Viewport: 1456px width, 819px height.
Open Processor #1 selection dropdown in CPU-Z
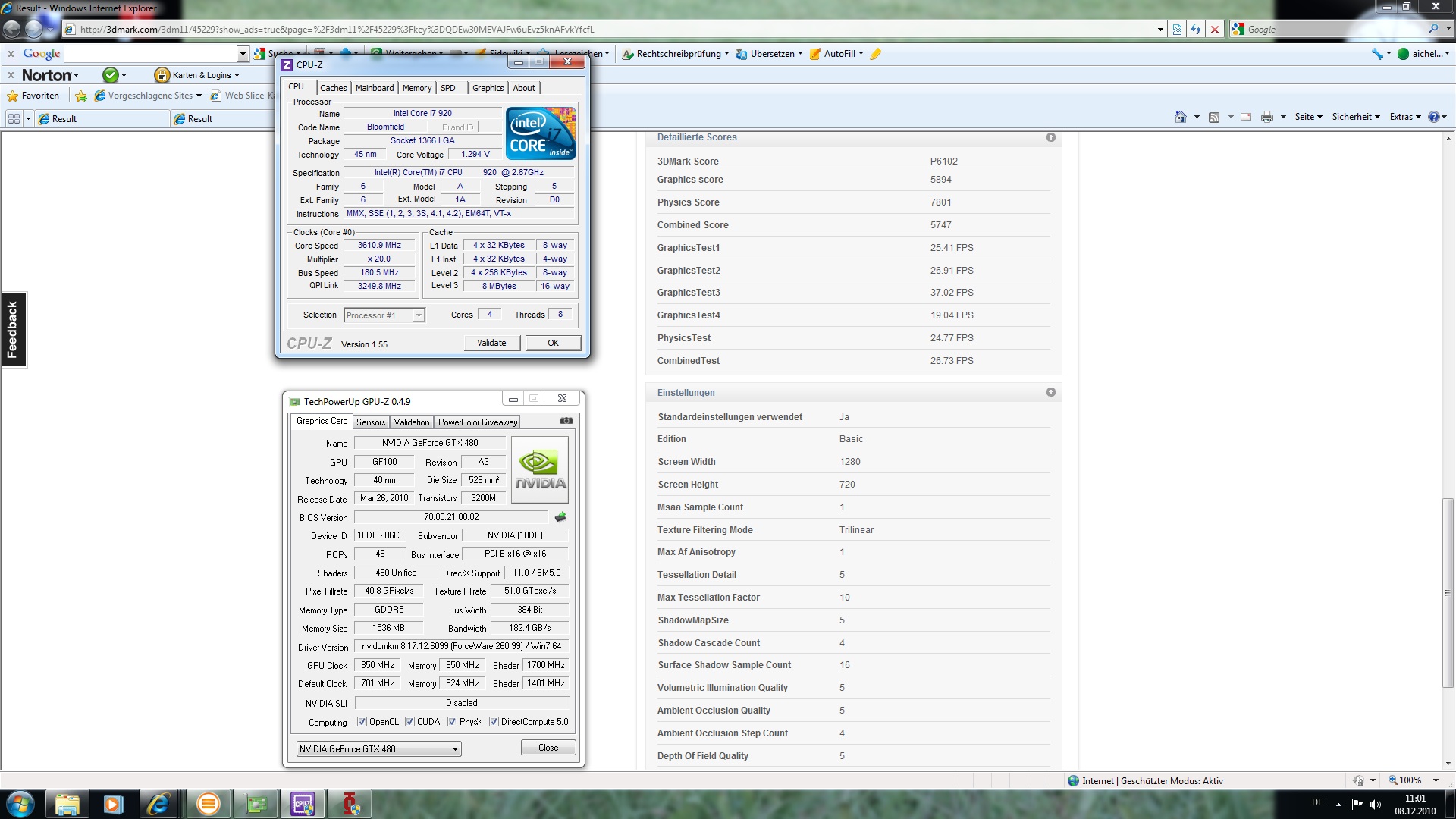click(x=384, y=315)
